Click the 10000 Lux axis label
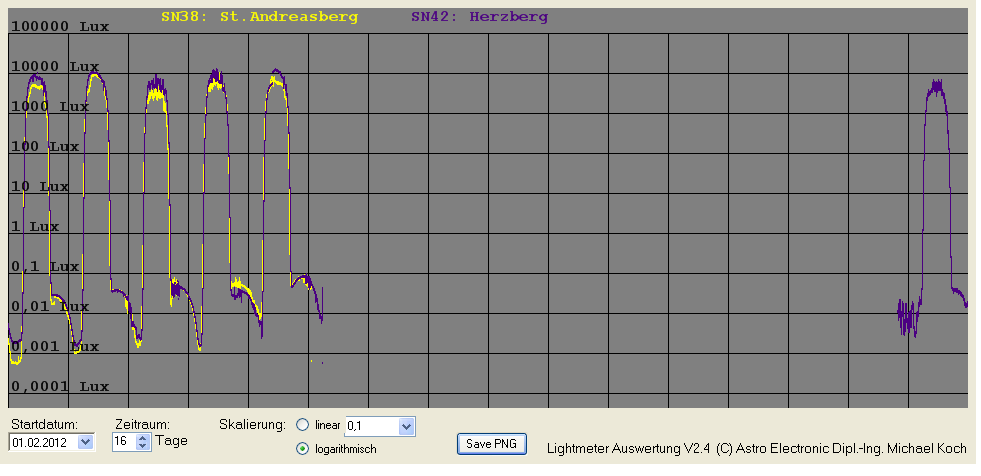The image size is (981, 476). [x=55, y=66]
